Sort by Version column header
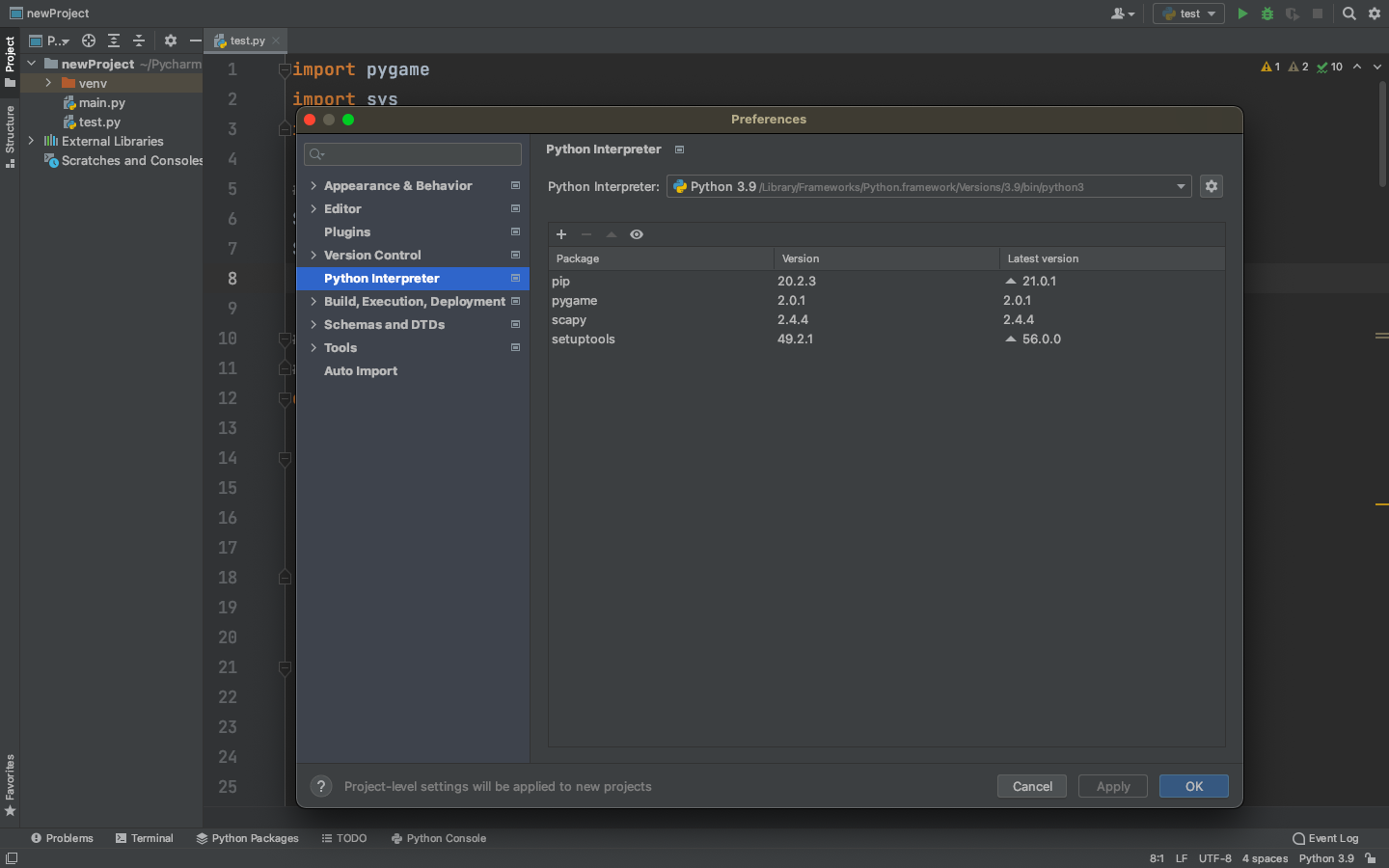The width and height of the screenshot is (1389, 868). click(886, 258)
